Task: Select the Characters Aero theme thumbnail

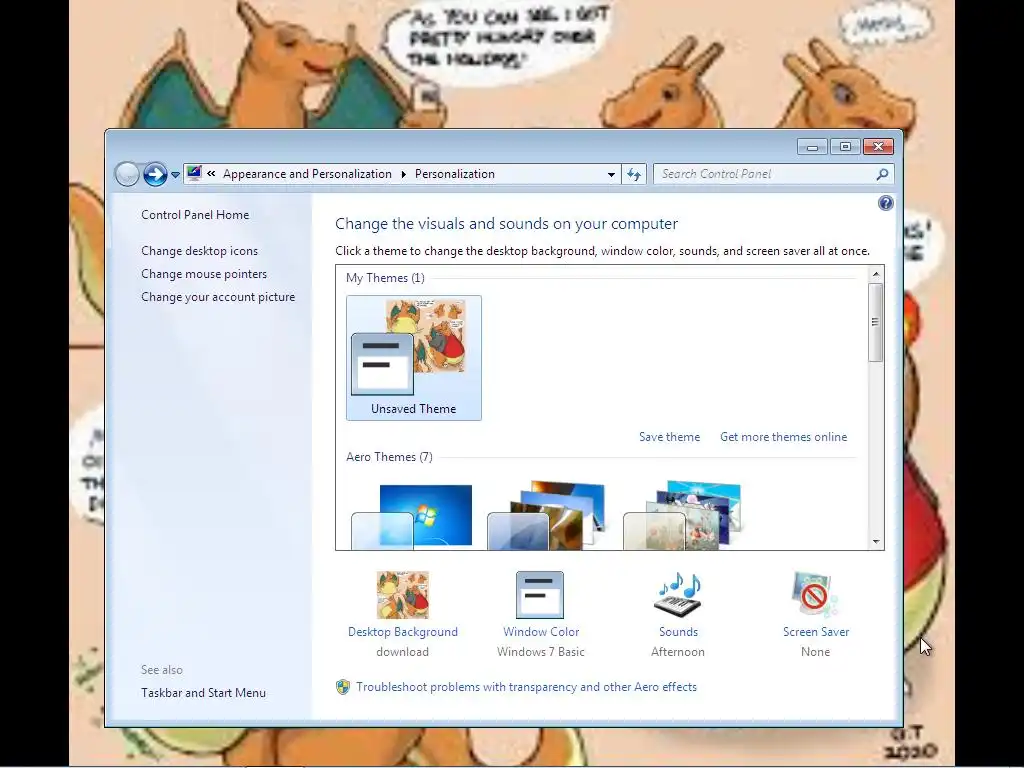Action: (682, 515)
